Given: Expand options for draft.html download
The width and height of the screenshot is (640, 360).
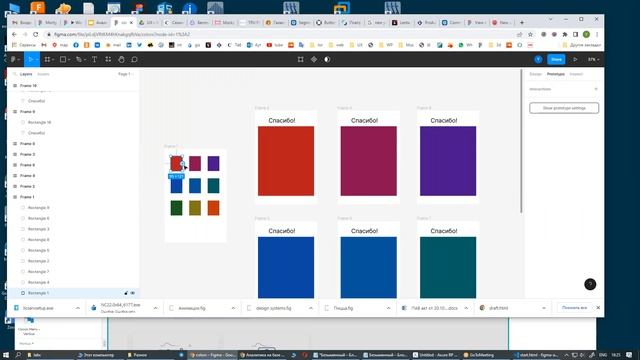Looking at the screenshot, I should (x=544, y=308).
